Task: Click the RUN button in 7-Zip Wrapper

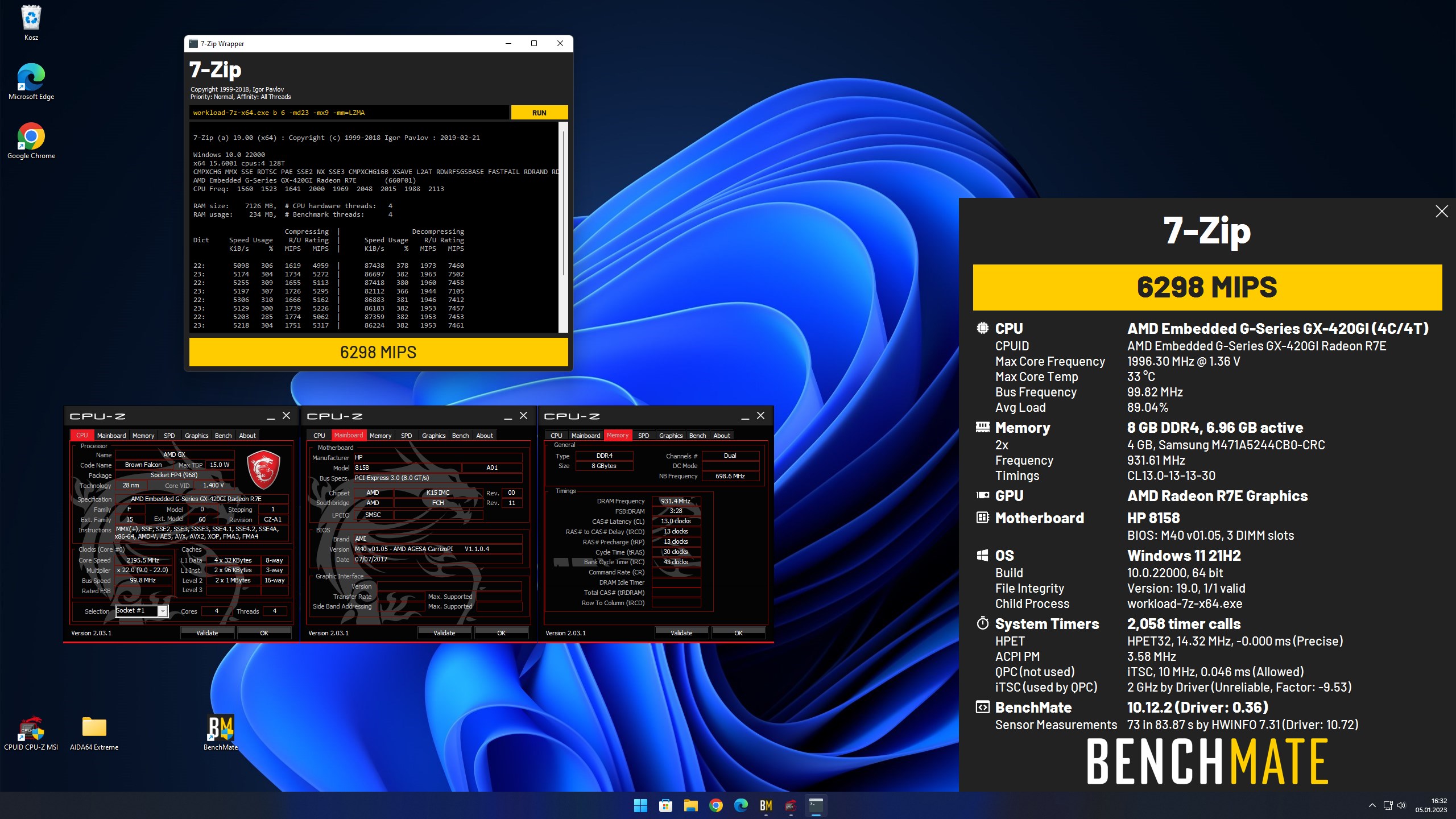Action: pyautogui.click(x=539, y=113)
